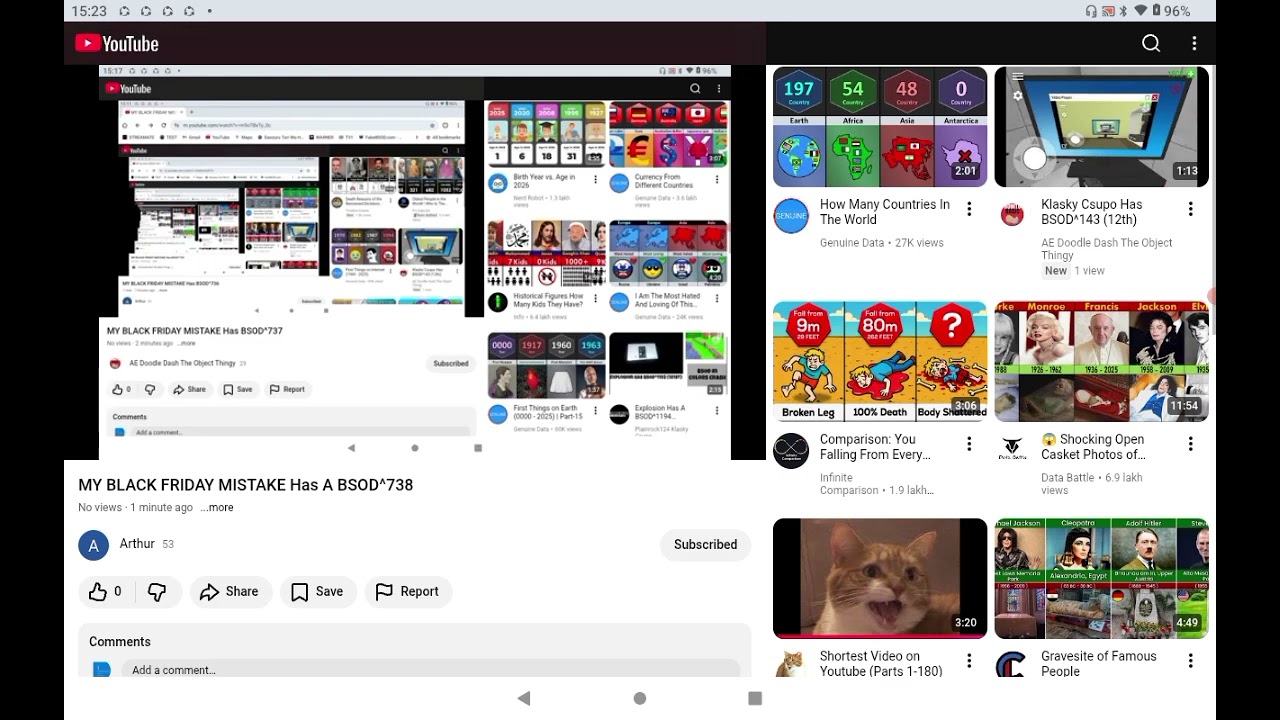Open the Arthur channel name link
Viewport: 1280px width, 720px height.
pos(137,544)
